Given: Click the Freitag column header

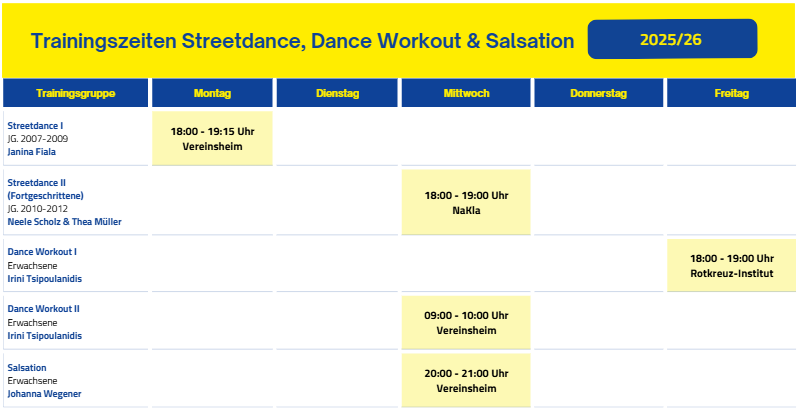Looking at the screenshot, I should 732,93.
